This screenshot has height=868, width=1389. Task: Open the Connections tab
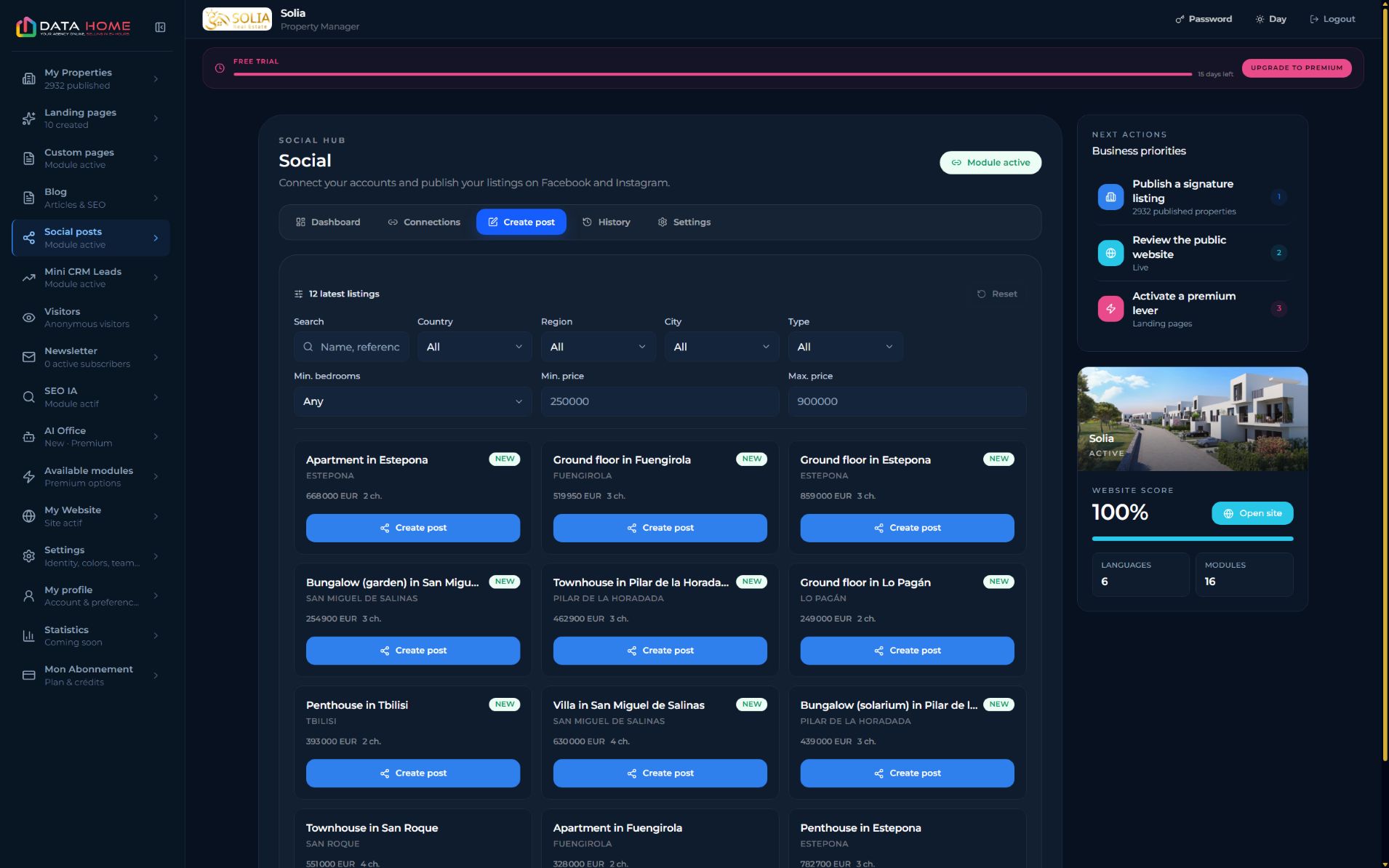(424, 222)
